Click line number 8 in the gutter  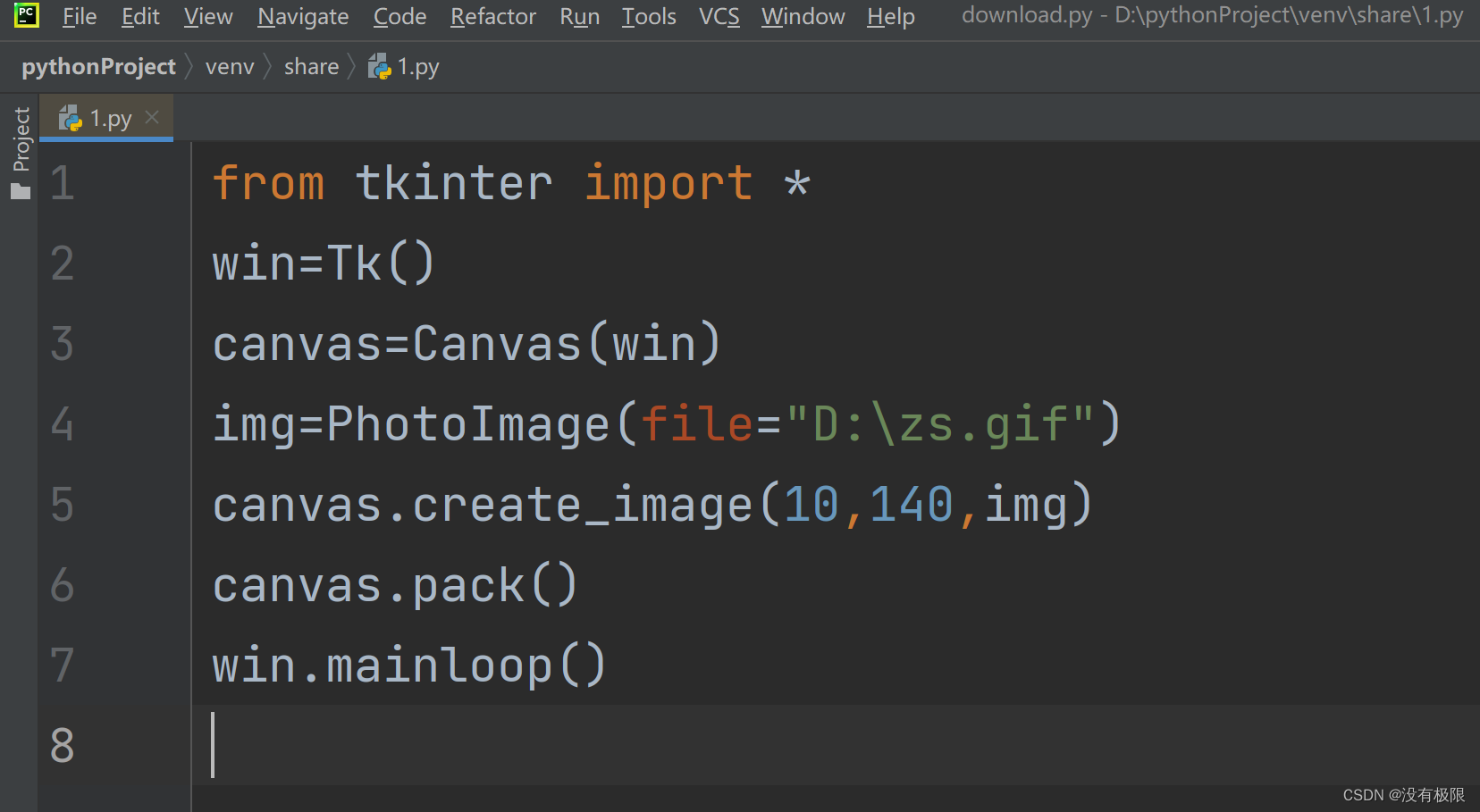63,745
